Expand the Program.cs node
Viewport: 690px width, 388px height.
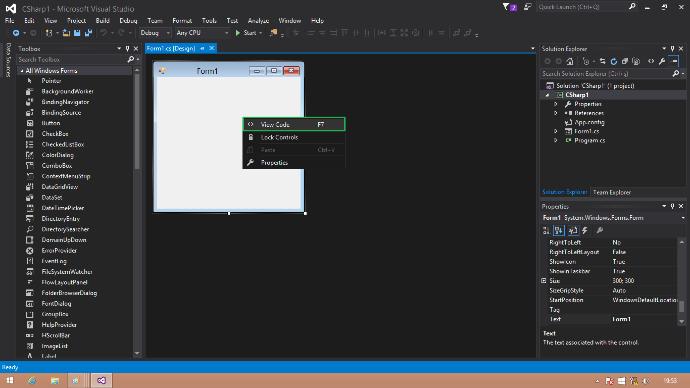tap(556, 140)
